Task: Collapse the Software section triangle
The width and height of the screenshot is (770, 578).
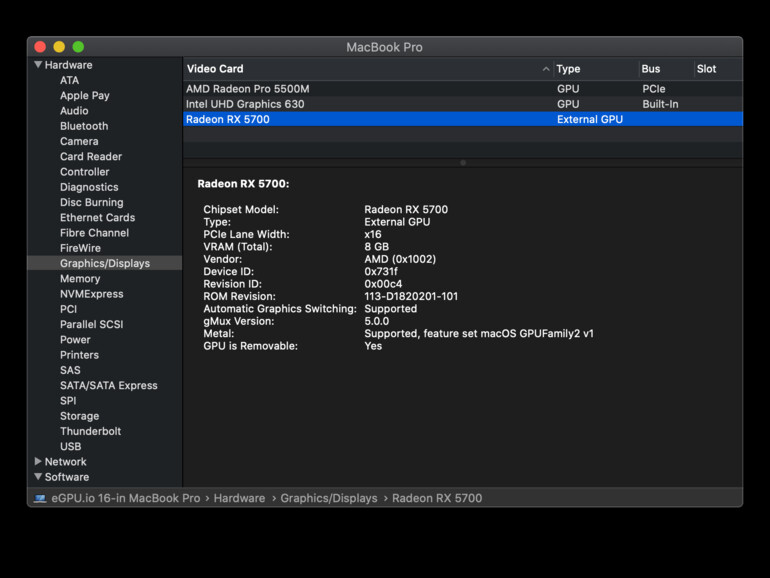Action: pos(38,476)
